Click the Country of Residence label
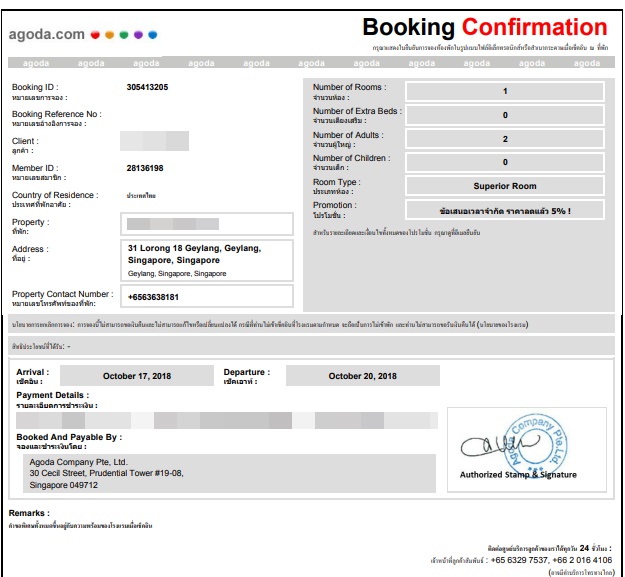Viewport: 625px width, 577px height. tap(55, 195)
